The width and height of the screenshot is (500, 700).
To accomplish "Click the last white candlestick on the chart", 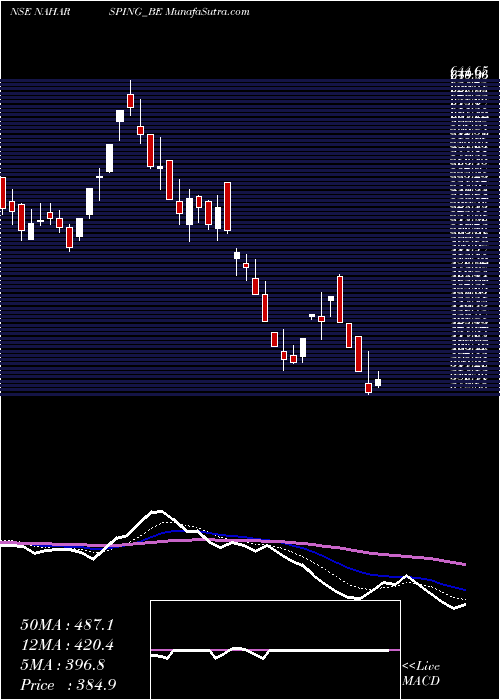I will coord(378,382).
